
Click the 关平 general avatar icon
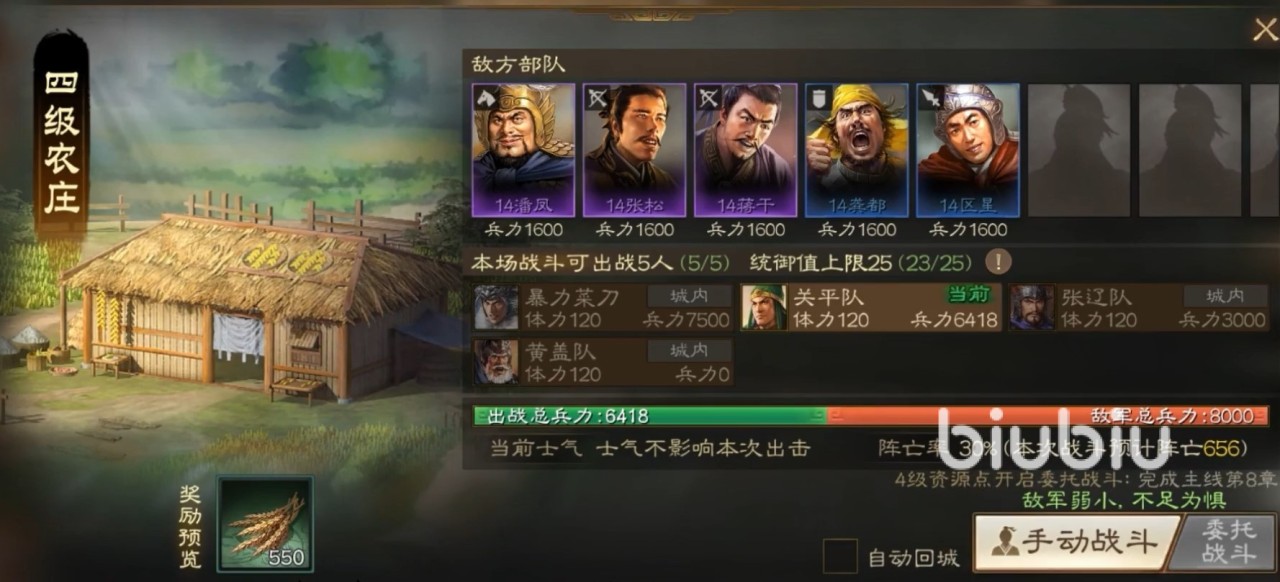tap(763, 308)
